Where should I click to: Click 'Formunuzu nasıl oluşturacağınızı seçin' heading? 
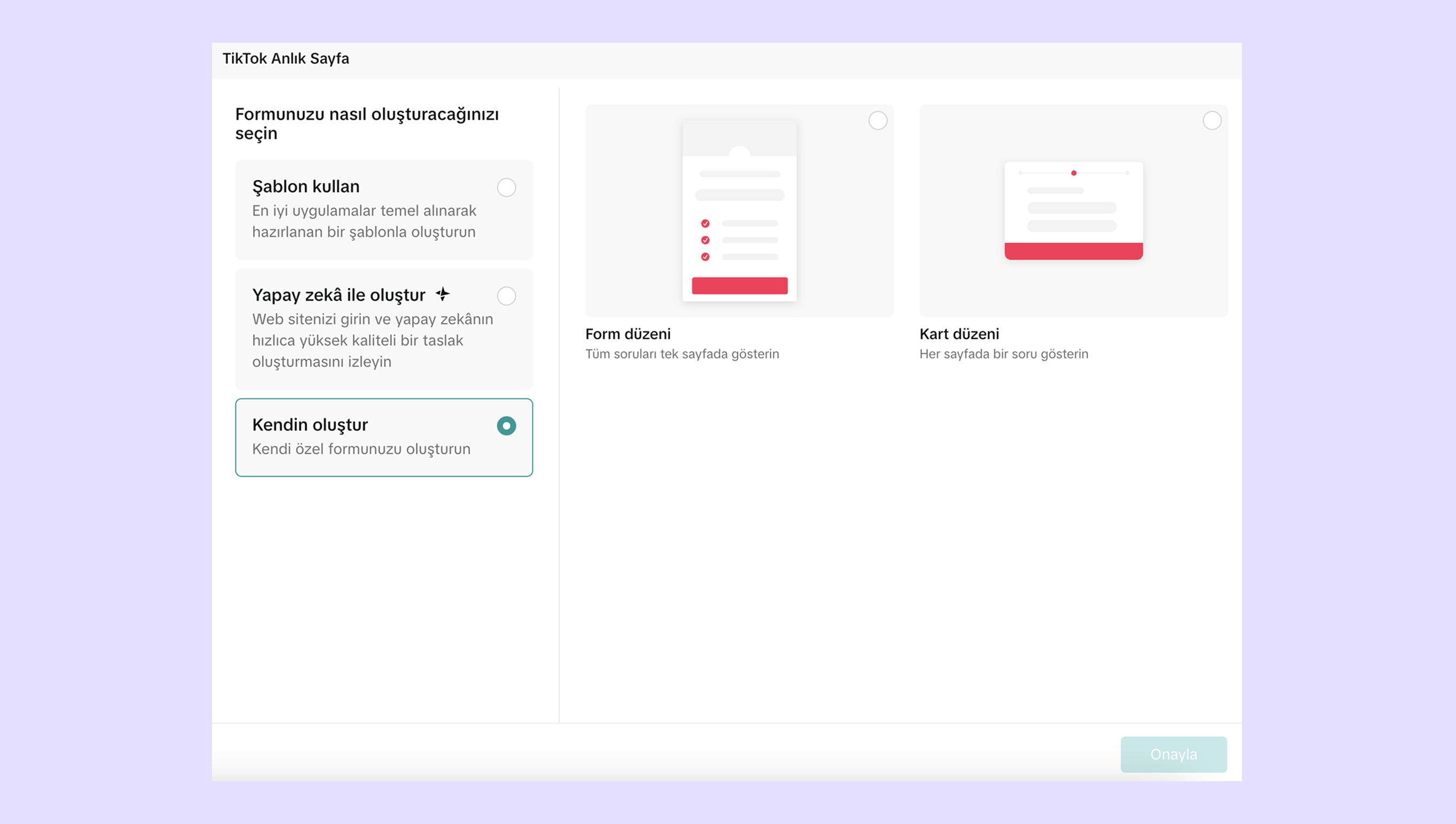[x=367, y=124]
